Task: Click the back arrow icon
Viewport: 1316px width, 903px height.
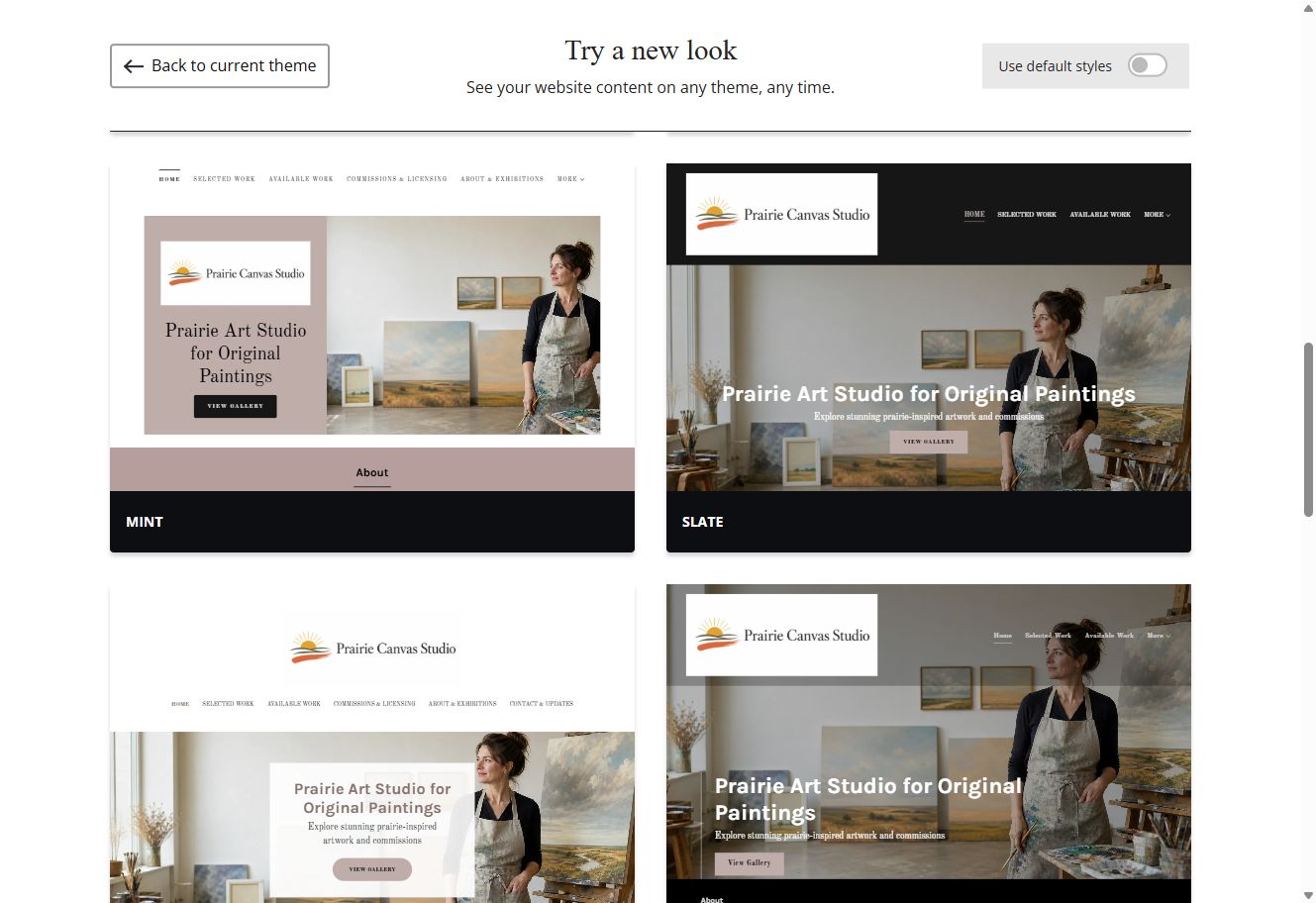Action: [134, 66]
